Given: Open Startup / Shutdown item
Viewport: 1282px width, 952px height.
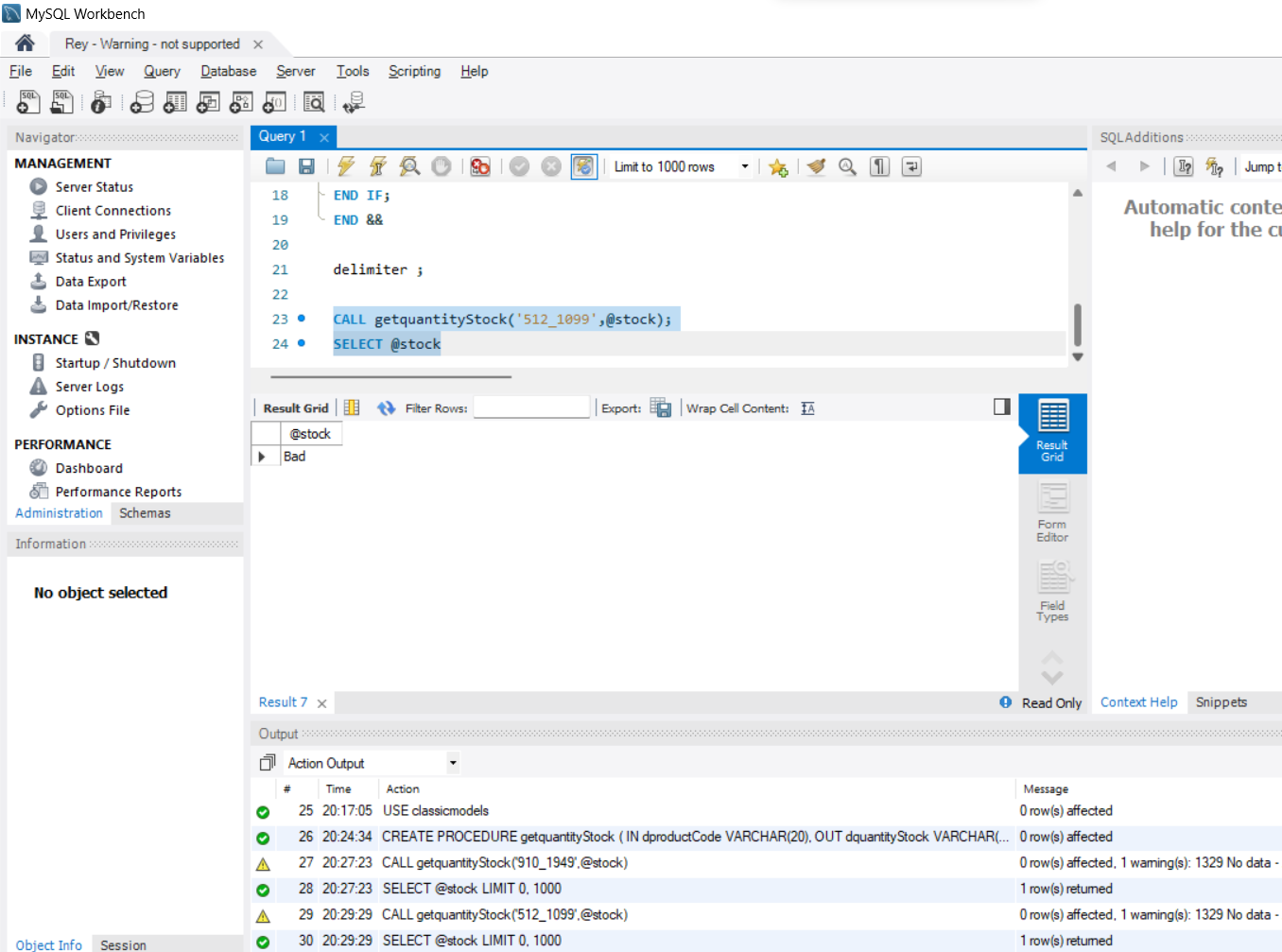Looking at the screenshot, I should coord(115,363).
